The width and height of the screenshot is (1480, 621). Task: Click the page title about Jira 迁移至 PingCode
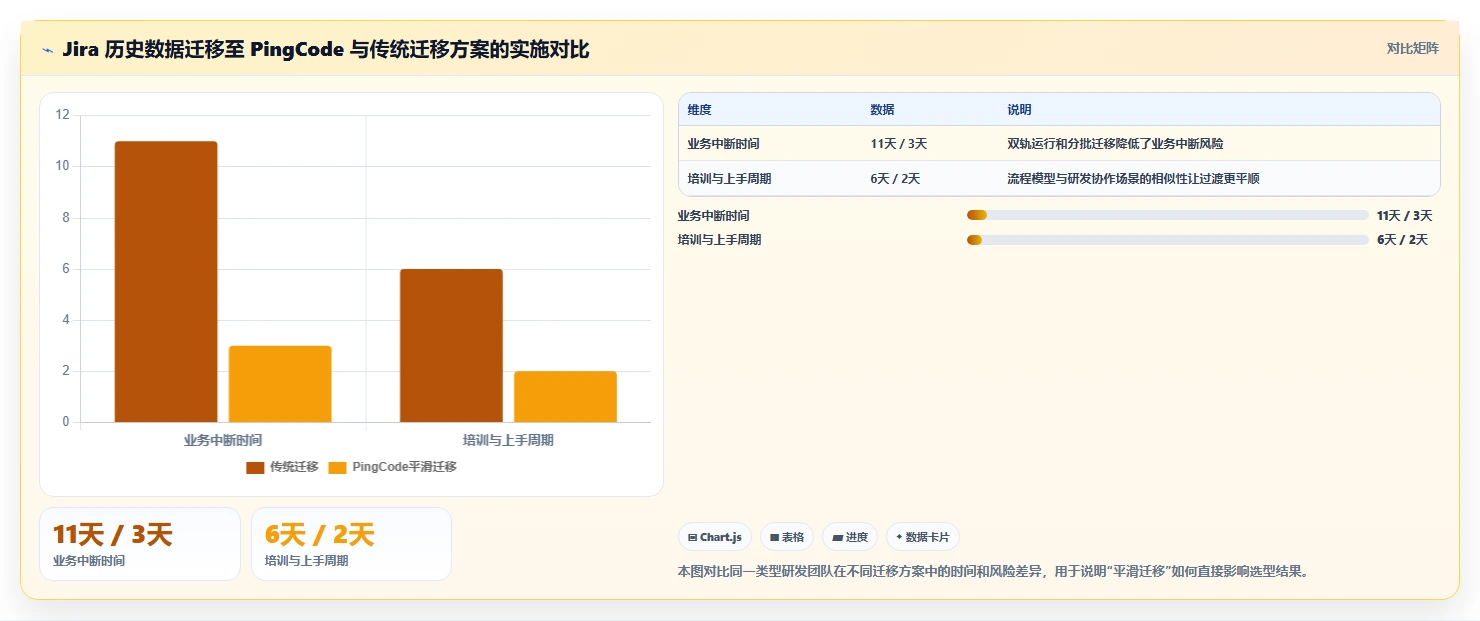pyautogui.click(x=326, y=50)
